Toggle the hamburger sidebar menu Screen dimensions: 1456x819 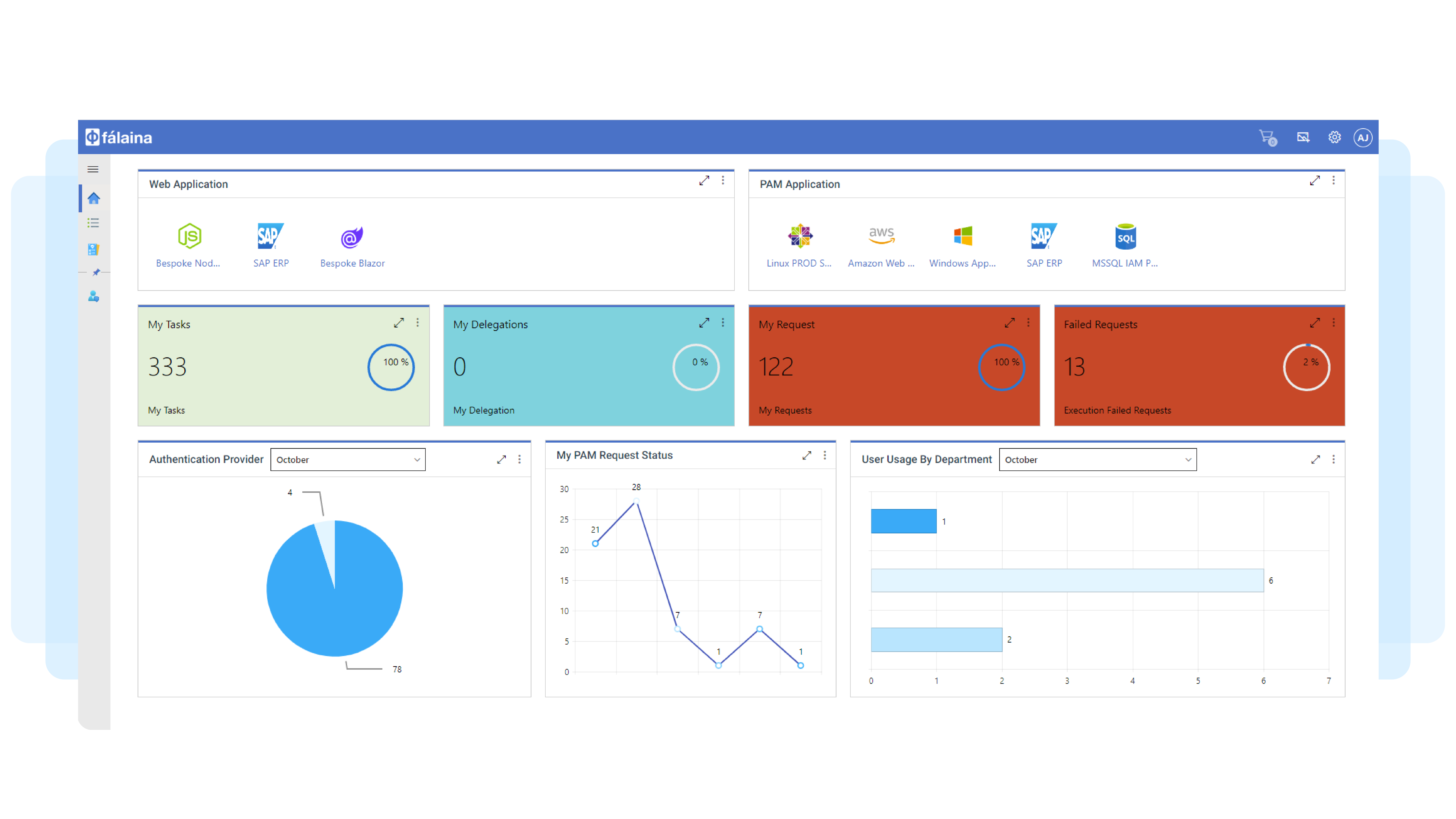(93, 169)
